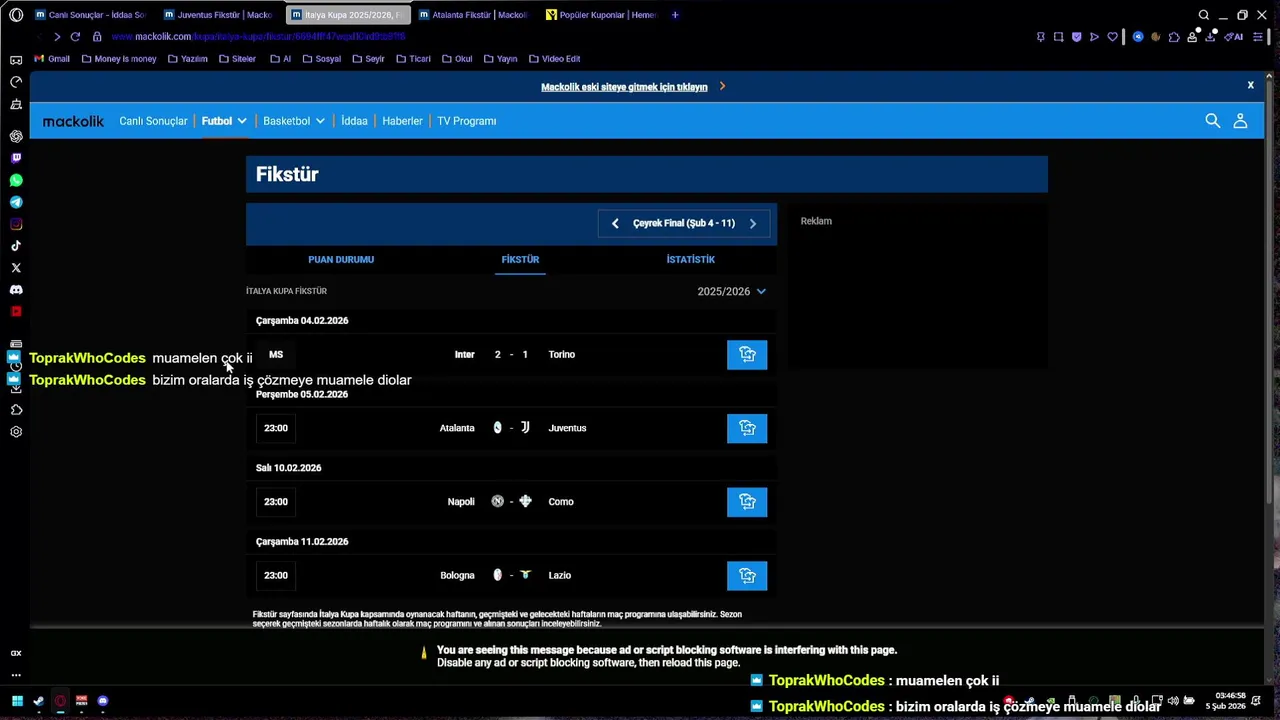This screenshot has width=1280, height=720.
Task: Click the Inter team name
Action: [x=464, y=354]
